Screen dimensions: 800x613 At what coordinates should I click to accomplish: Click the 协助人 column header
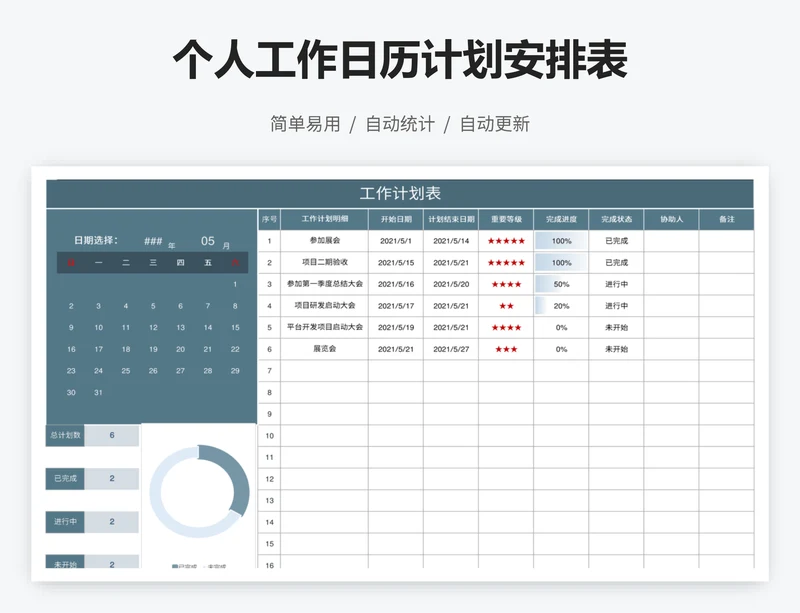671,219
